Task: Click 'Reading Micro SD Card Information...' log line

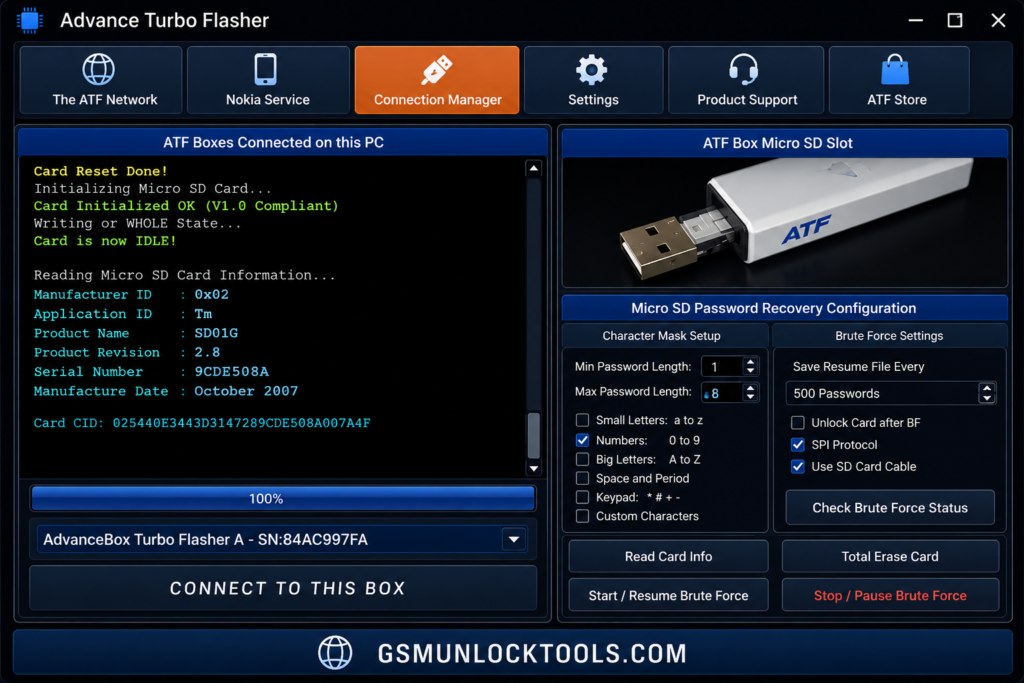Action: (x=185, y=276)
